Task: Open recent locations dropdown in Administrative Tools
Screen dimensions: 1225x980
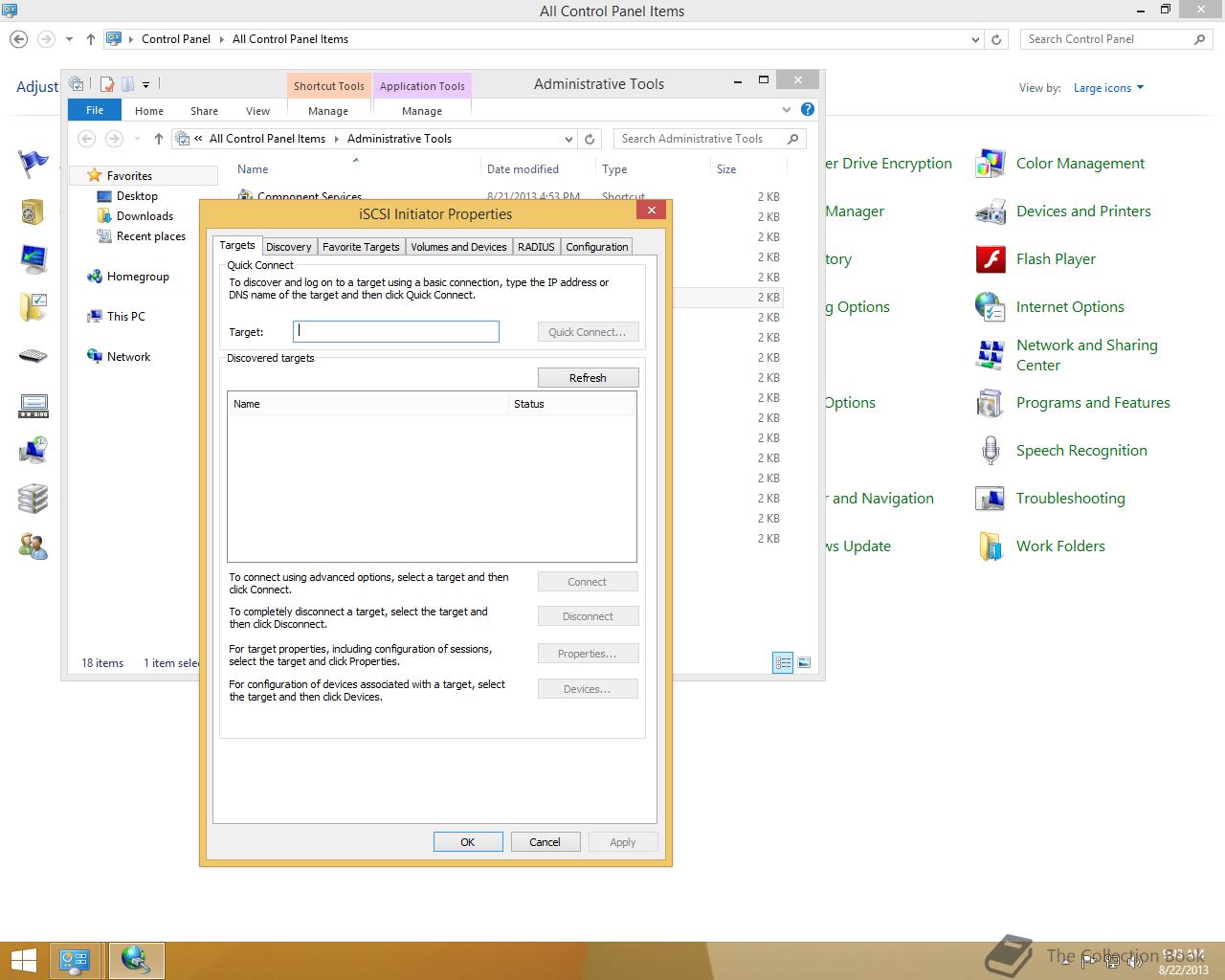Action: tap(137, 139)
